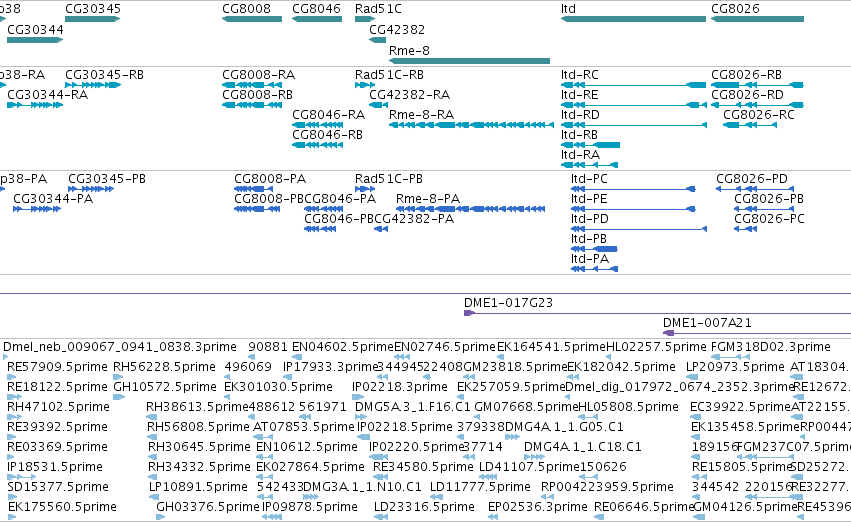The width and height of the screenshot is (851, 522).
Task: Click EST RE57909.5prime
Action: (x=11, y=377)
